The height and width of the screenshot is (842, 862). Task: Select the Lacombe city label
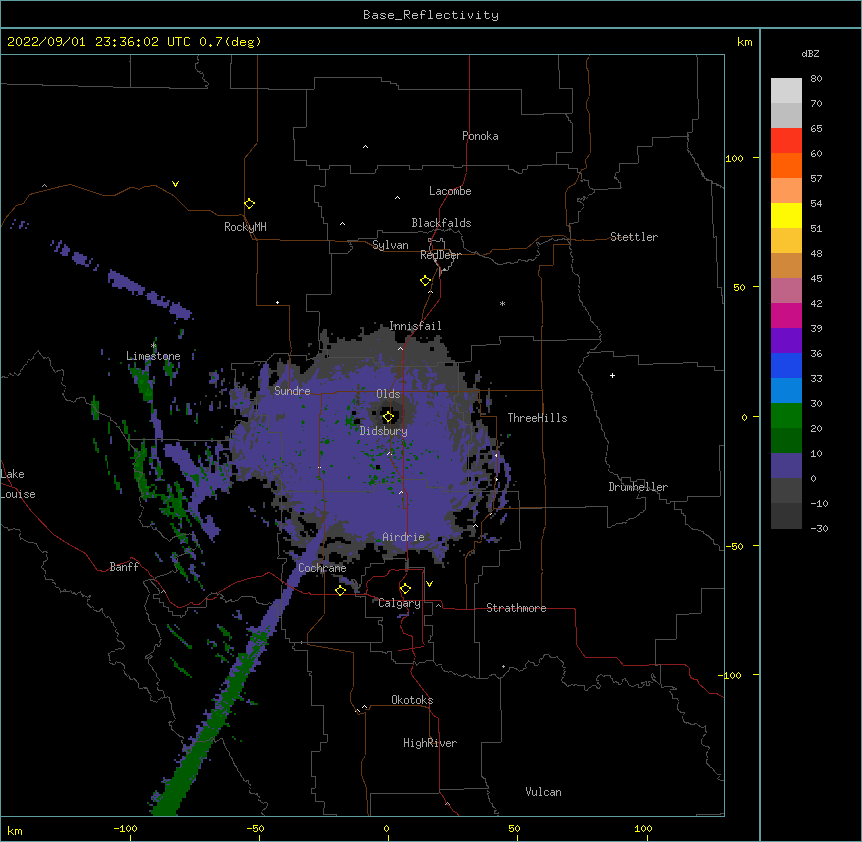[450, 191]
